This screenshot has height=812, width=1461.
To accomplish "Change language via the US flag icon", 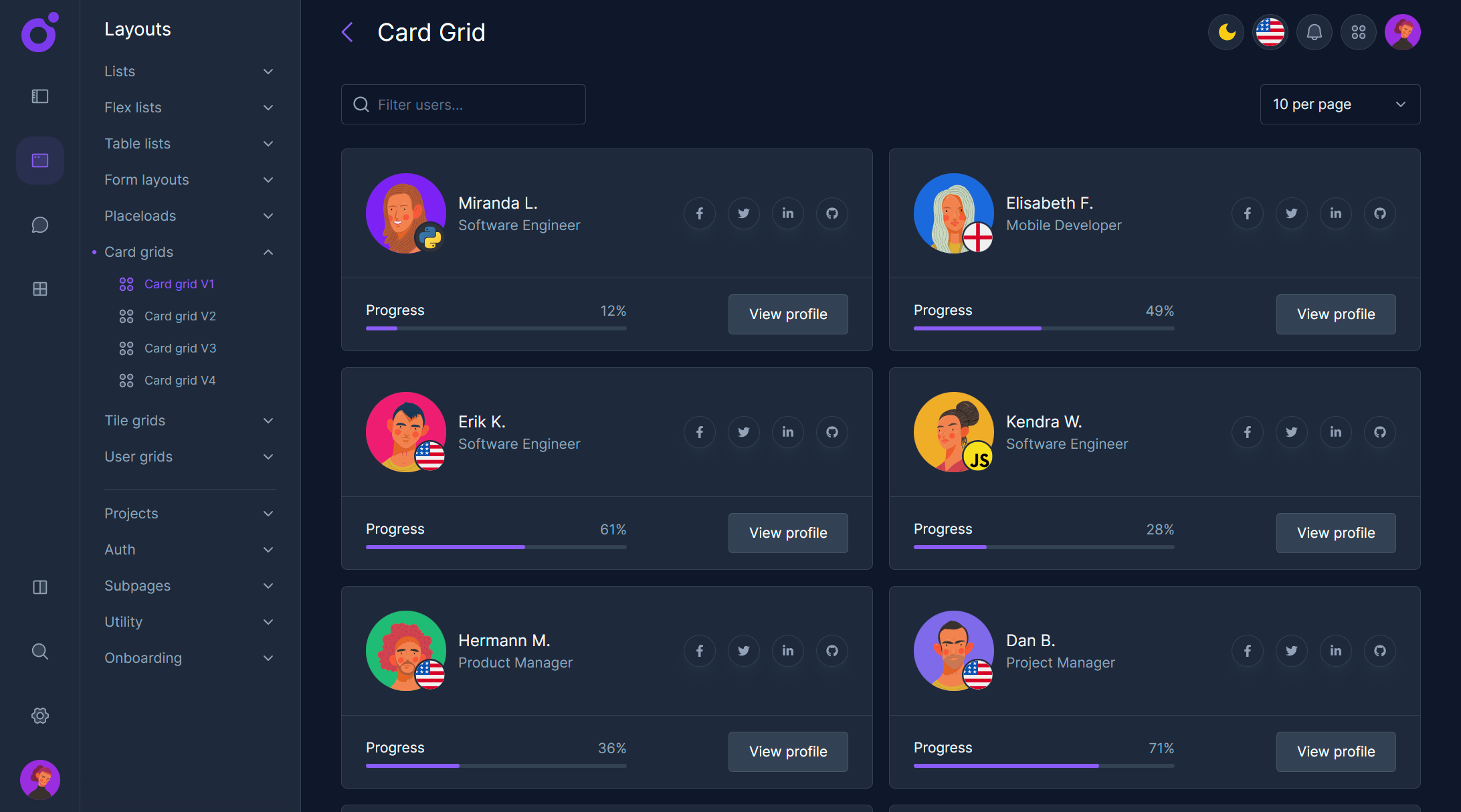I will point(1270,31).
